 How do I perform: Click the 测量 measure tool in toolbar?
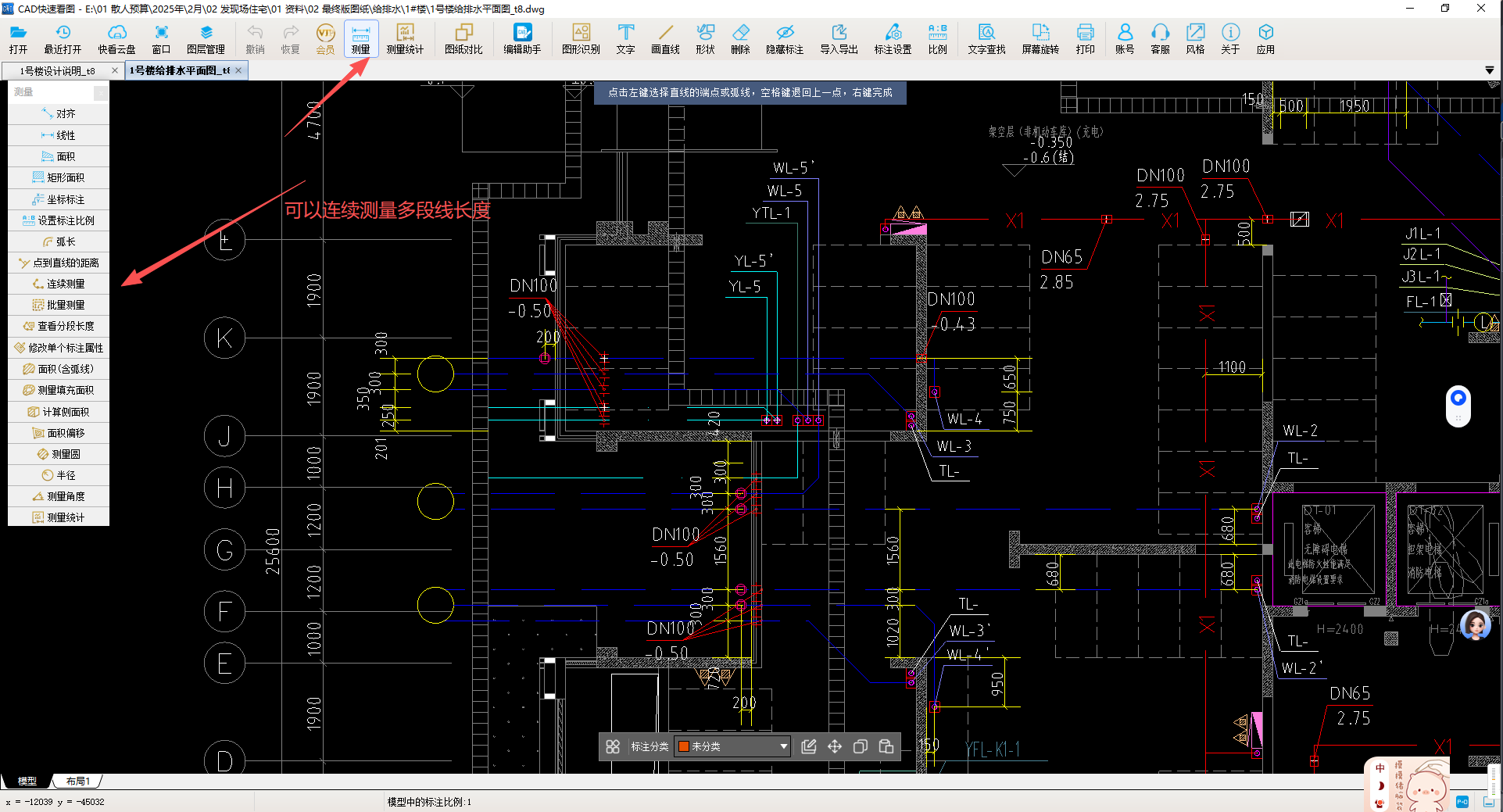pyautogui.click(x=360, y=38)
